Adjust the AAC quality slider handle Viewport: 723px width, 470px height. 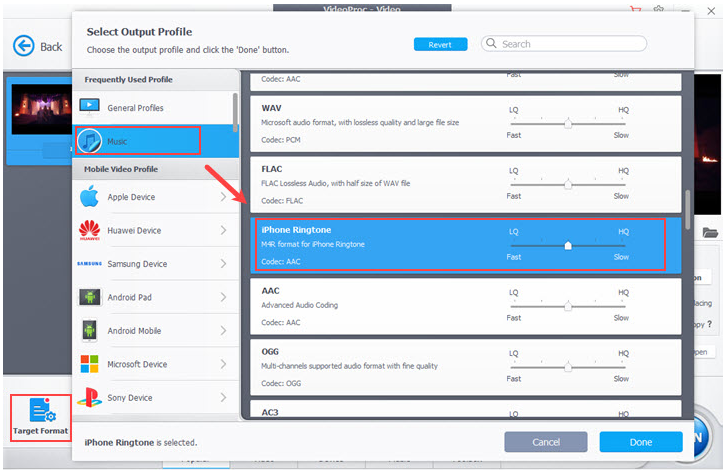568,306
